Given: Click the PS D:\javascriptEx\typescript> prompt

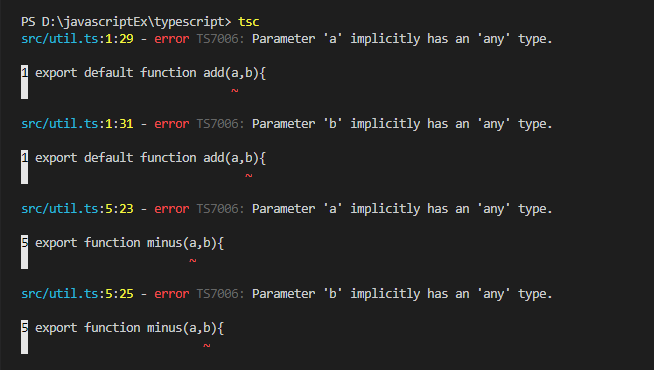Looking at the screenshot, I should [126, 22].
